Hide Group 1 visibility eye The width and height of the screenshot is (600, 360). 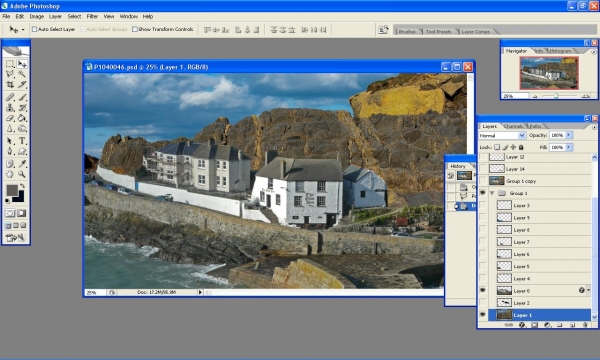(483, 193)
